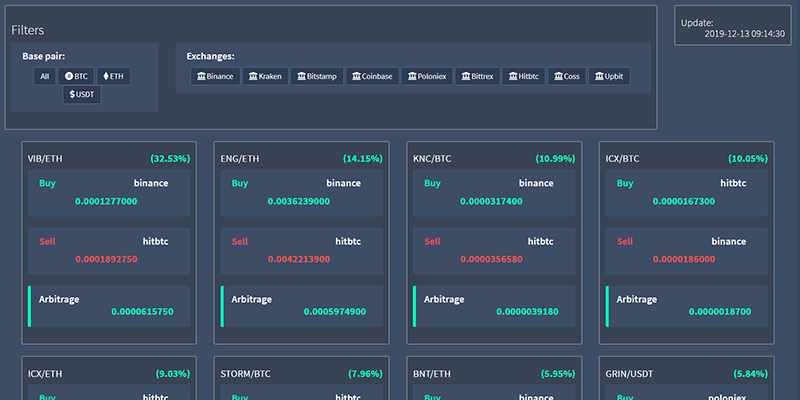Click hitbtc in VIB/ETH sell row

pos(155,241)
